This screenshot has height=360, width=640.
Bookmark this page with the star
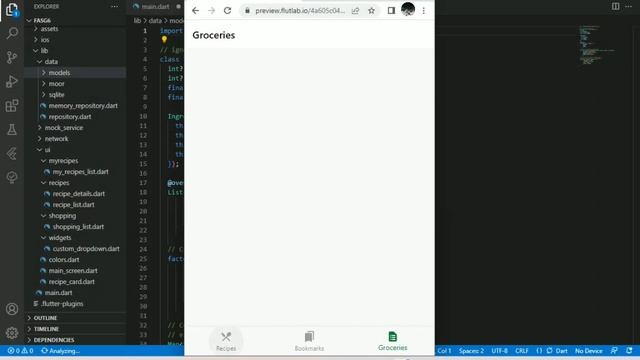point(371,11)
